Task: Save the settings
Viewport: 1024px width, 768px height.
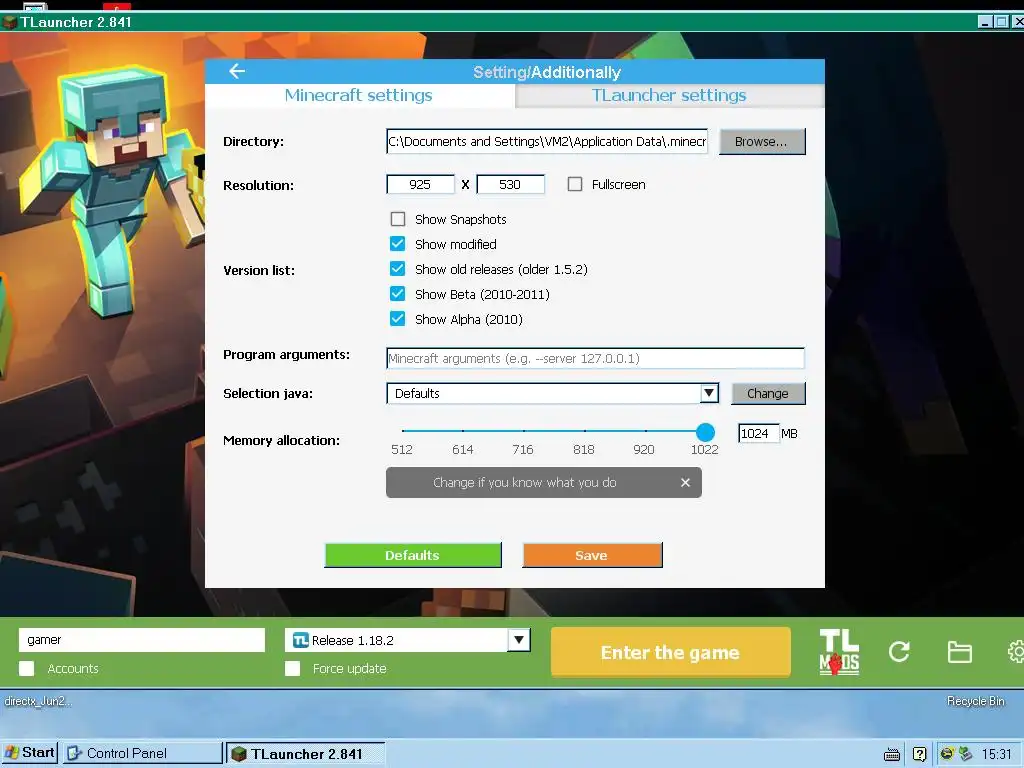Action: tap(592, 555)
